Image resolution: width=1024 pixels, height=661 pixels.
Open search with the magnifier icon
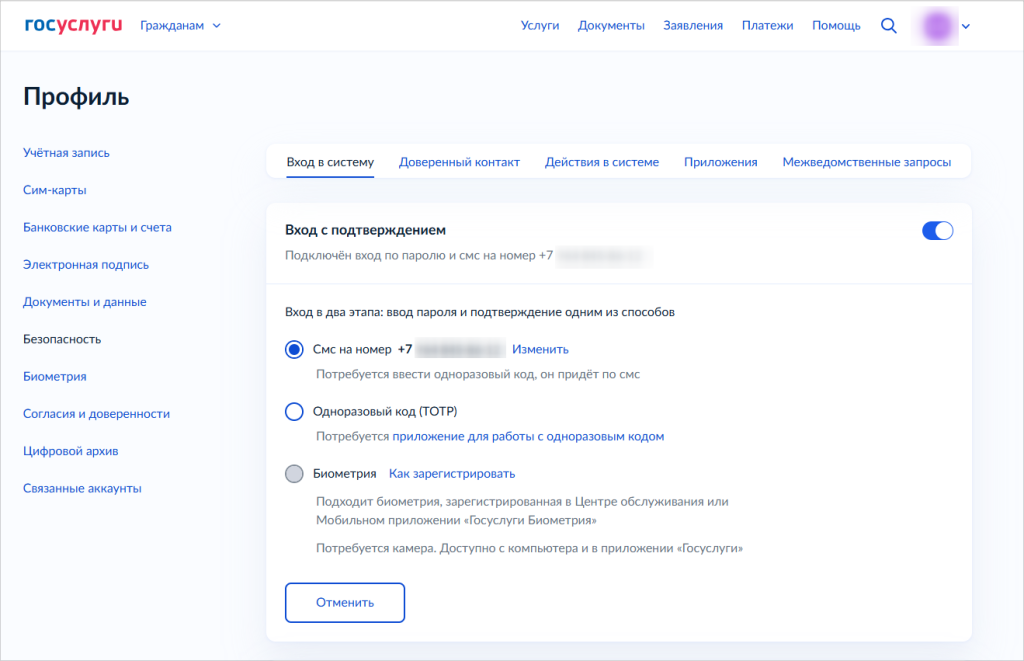(888, 26)
